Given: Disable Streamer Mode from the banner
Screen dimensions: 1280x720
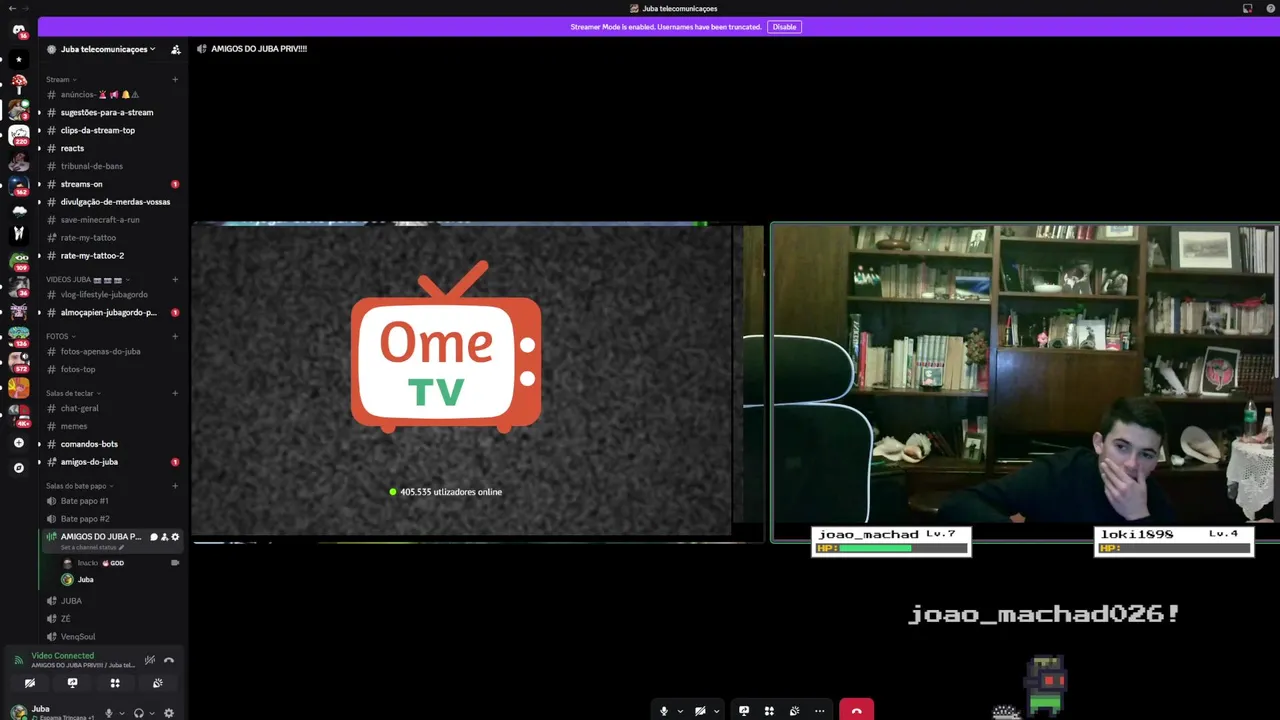Looking at the screenshot, I should tap(784, 27).
